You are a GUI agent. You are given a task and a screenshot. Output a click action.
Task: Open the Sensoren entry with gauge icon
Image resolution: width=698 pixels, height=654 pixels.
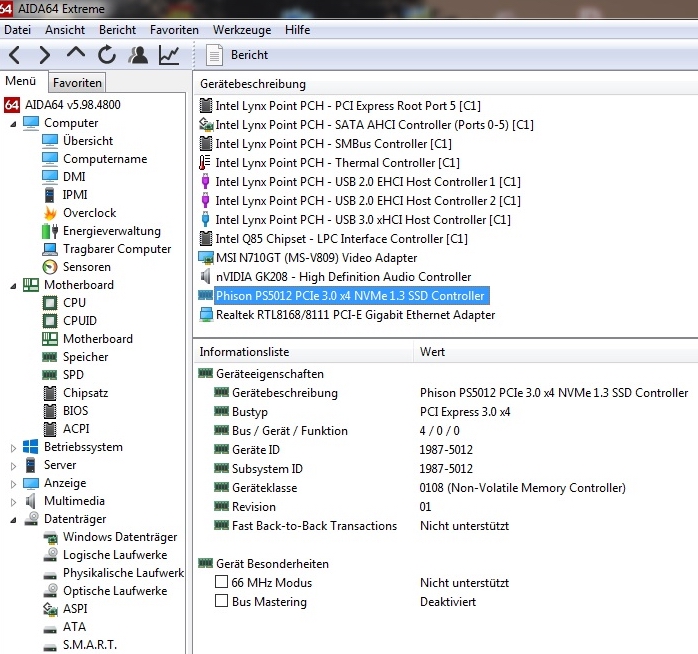87,267
